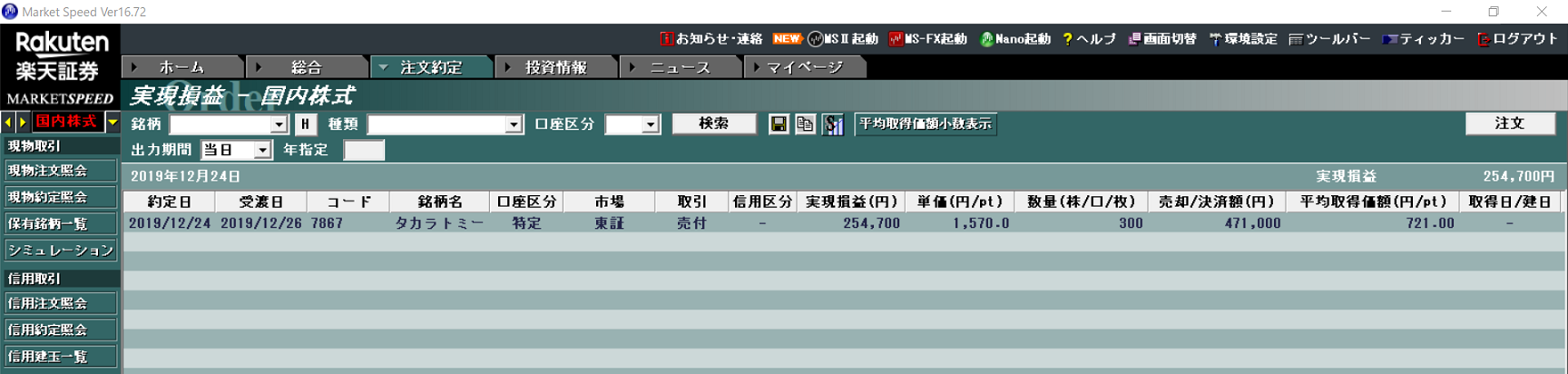The image size is (1568, 374).
Task: Start Nano from top toolbar
Action: click(x=1014, y=39)
